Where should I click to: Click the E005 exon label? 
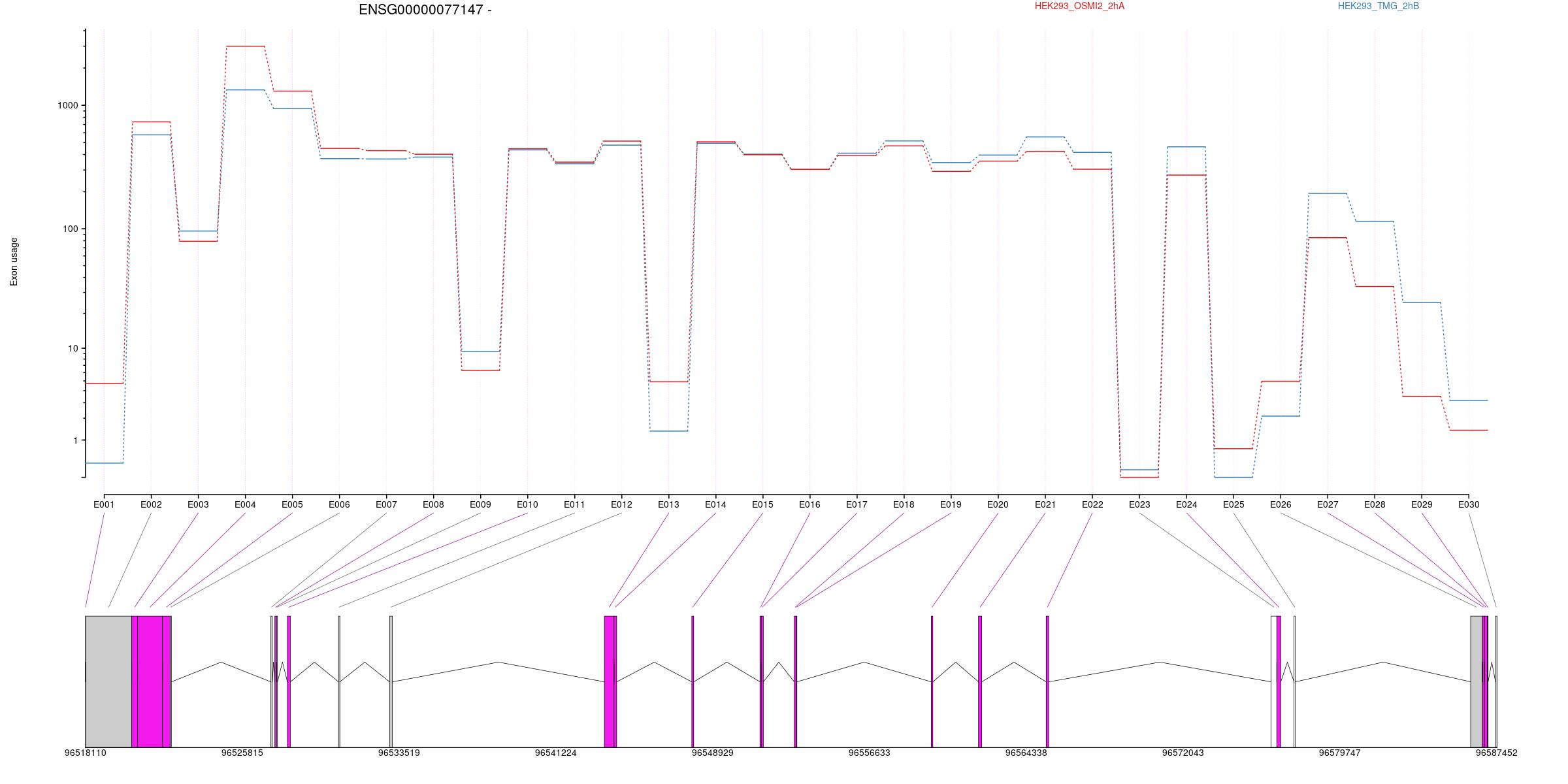[x=292, y=504]
